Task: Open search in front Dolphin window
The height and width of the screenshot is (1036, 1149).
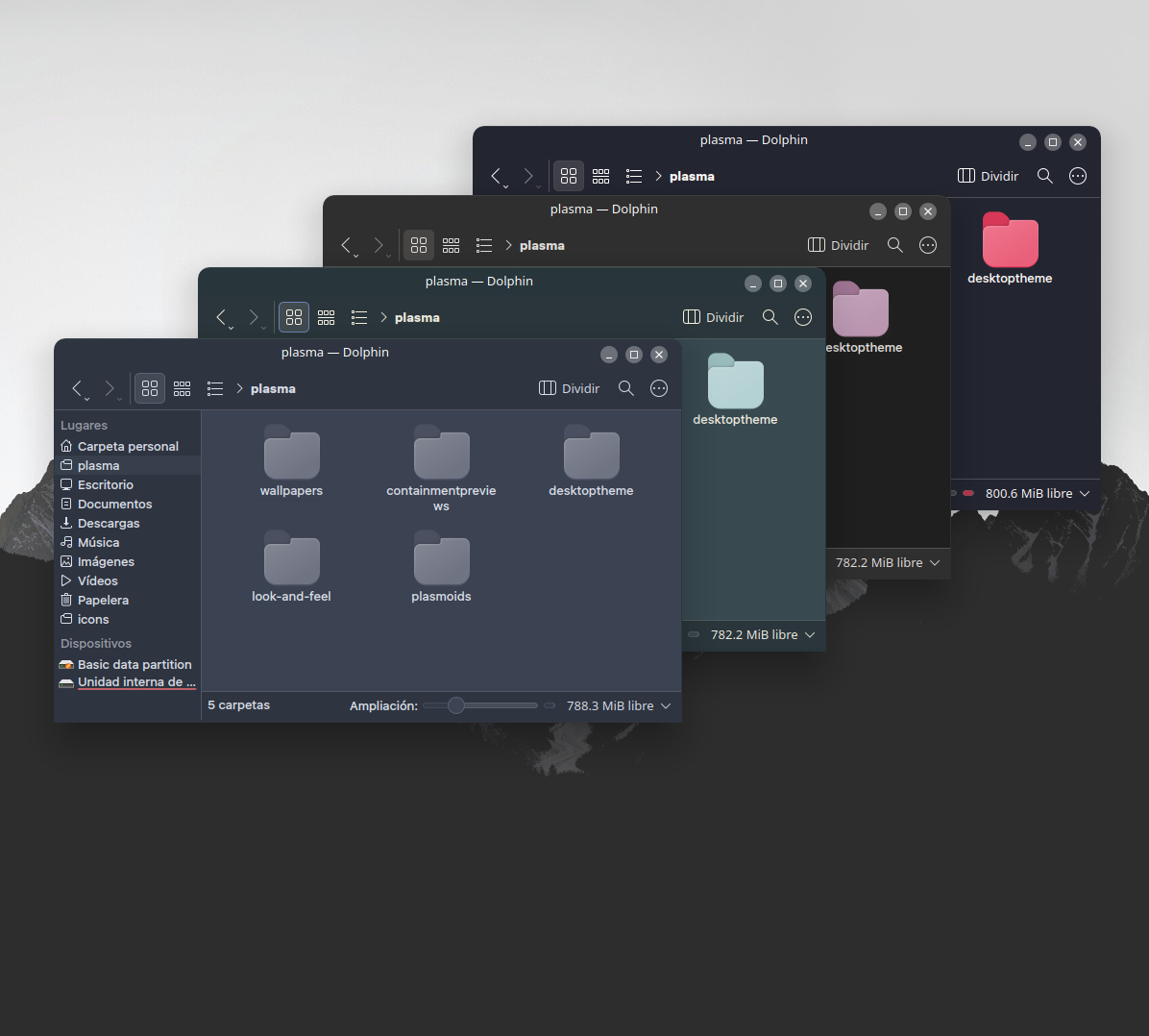Action: coord(625,388)
